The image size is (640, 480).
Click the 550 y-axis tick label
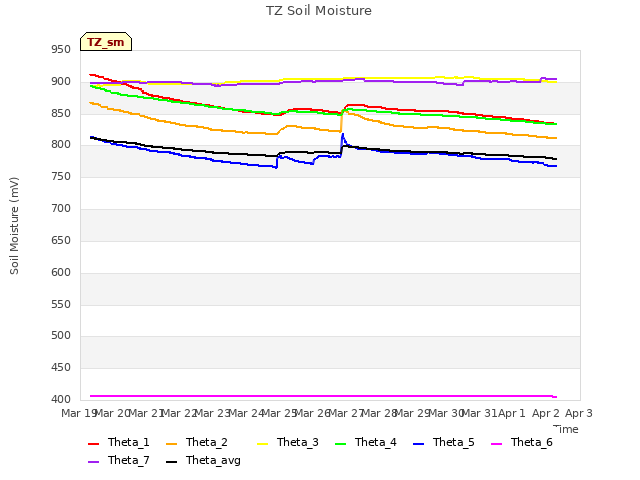tap(61, 304)
